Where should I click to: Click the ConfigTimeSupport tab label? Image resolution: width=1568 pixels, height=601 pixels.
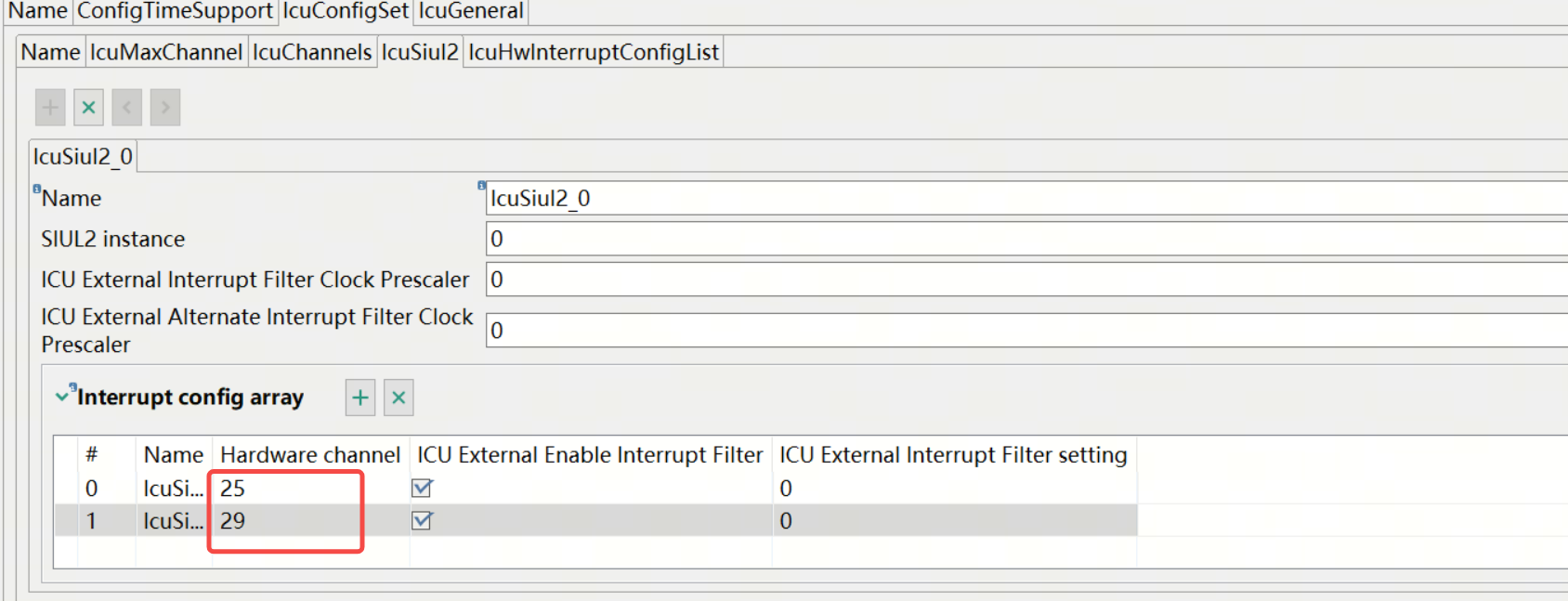[175, 11]
